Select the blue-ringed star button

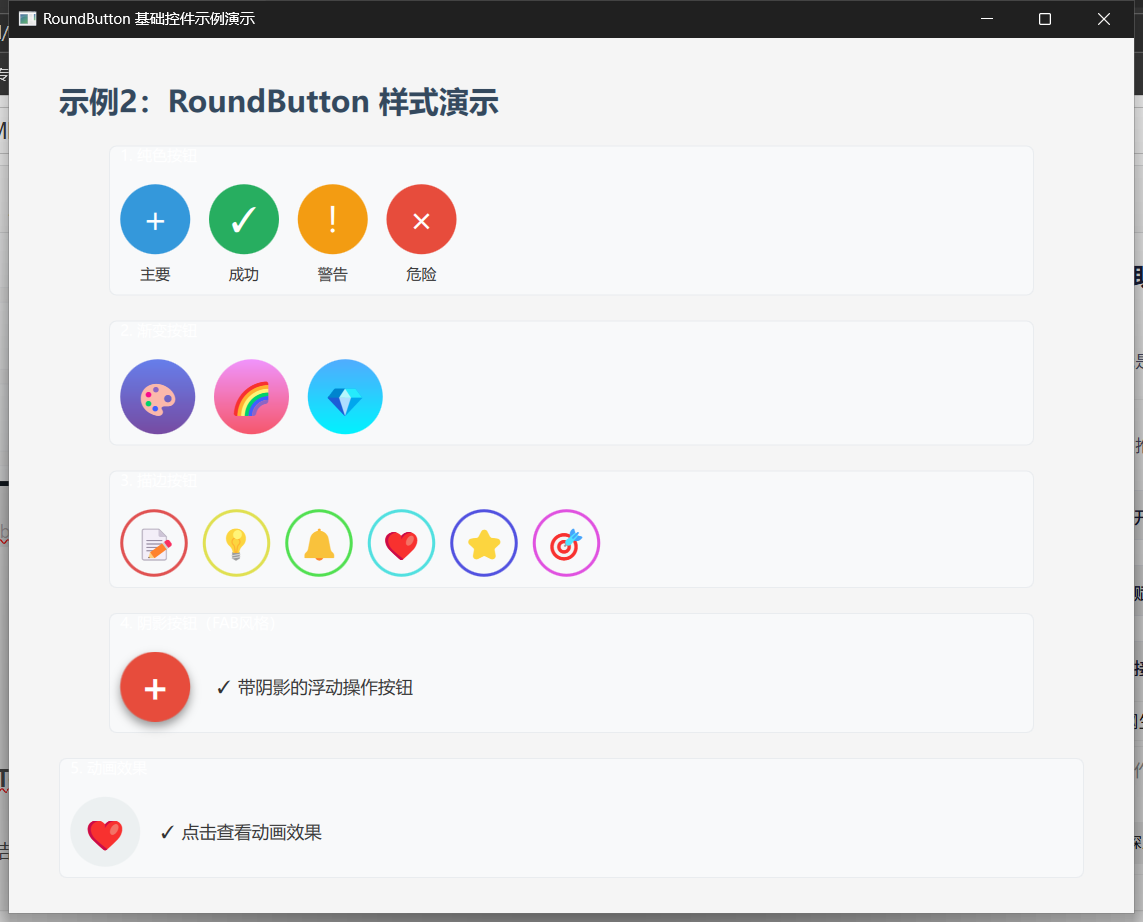(484, 543)
